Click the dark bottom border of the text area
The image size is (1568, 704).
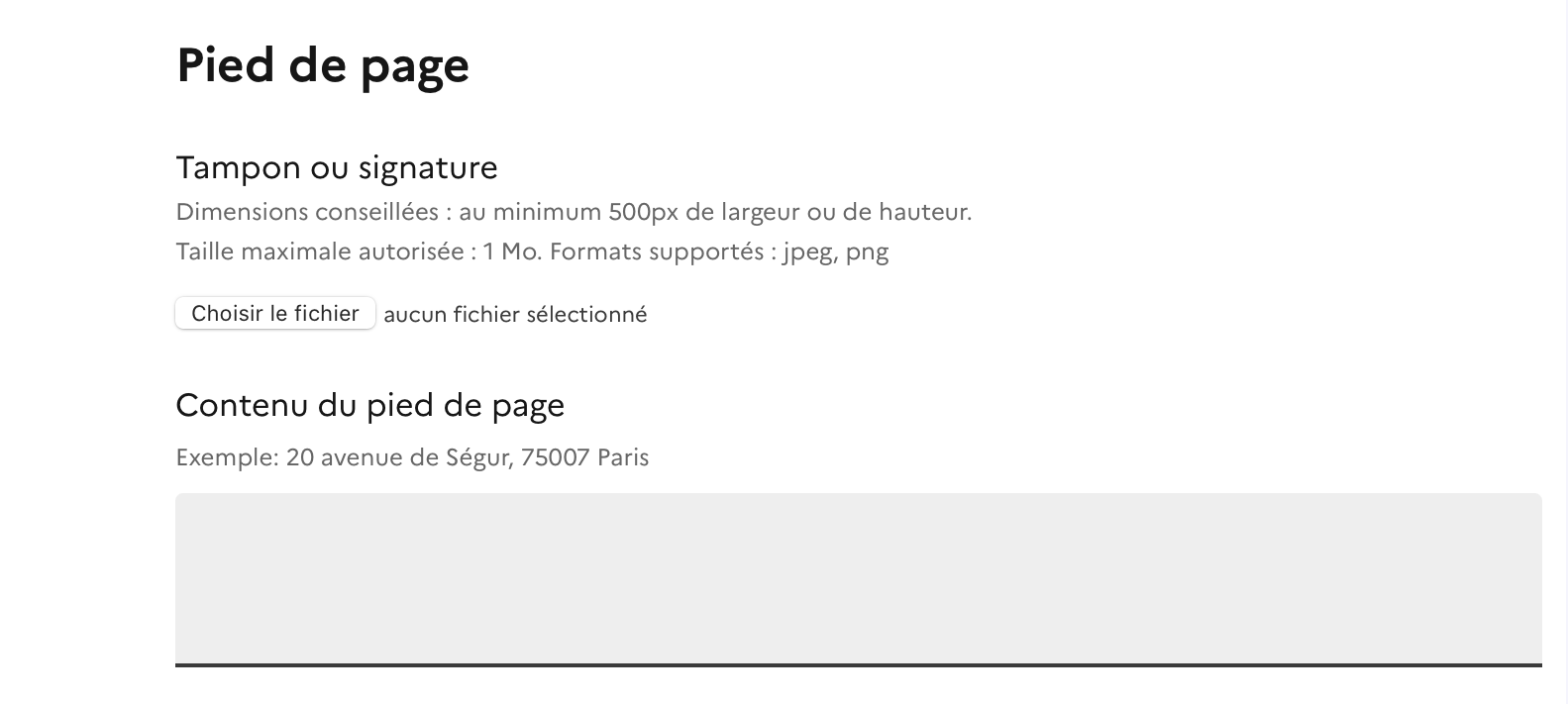858,664
